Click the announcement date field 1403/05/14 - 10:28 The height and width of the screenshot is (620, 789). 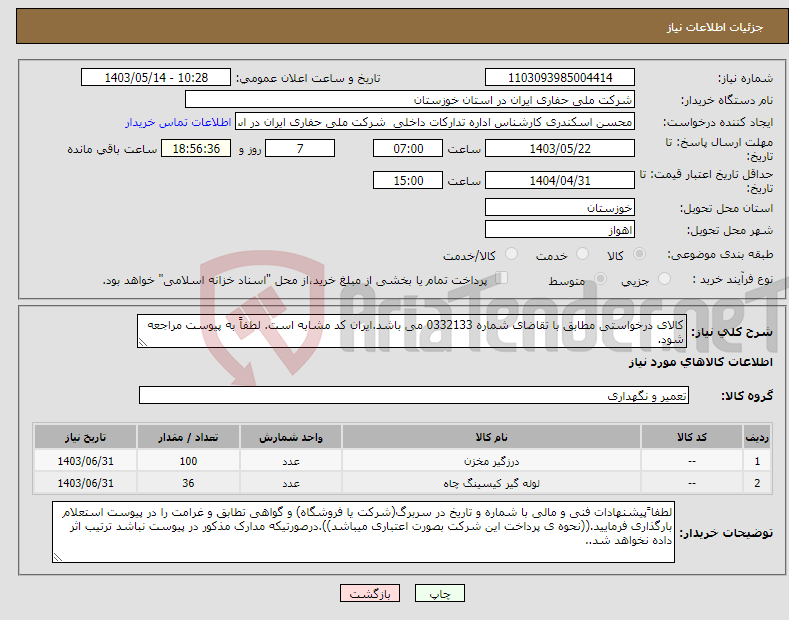coord(156,78)
